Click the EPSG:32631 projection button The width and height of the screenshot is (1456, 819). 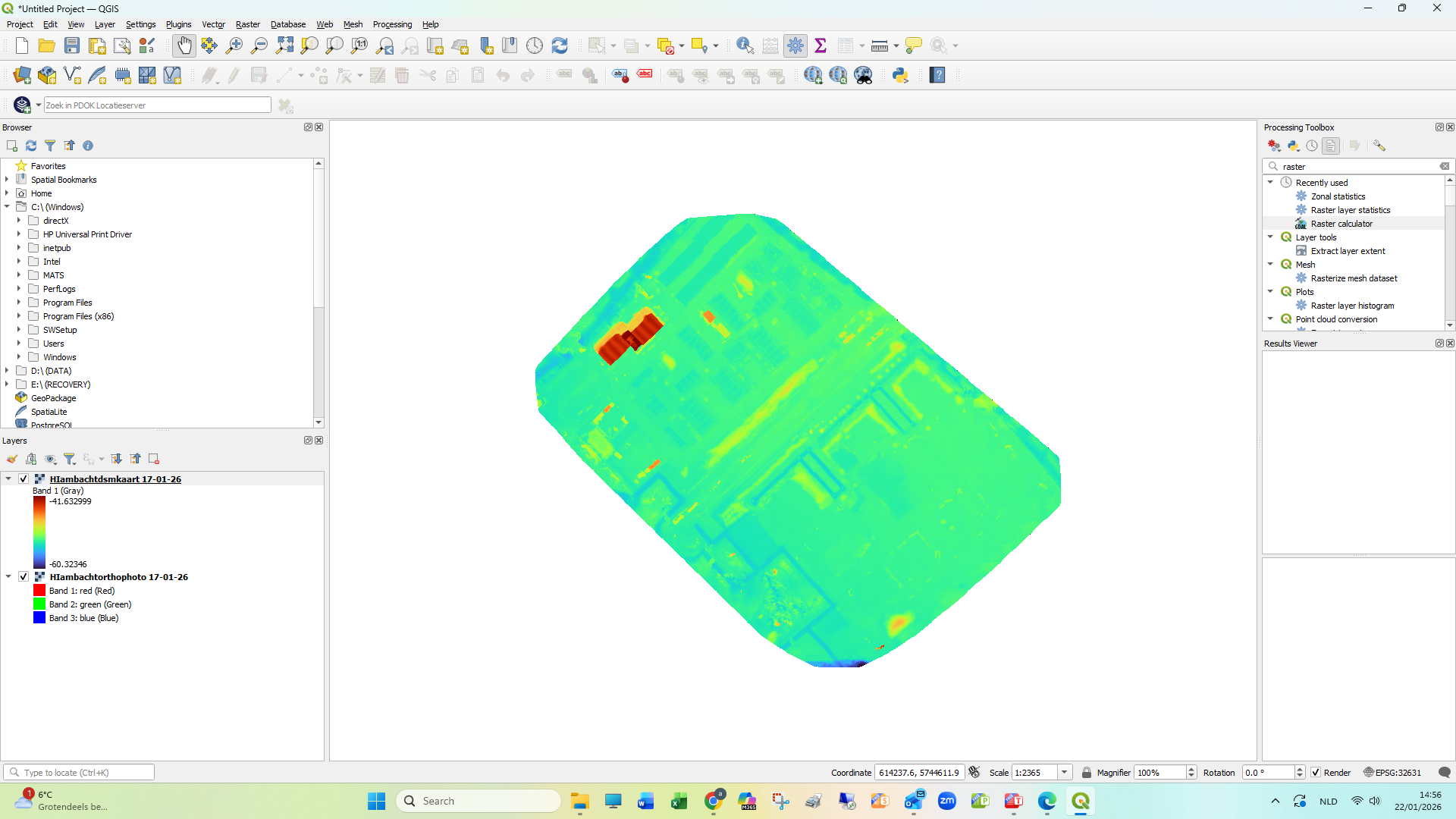coord(1392,773)
